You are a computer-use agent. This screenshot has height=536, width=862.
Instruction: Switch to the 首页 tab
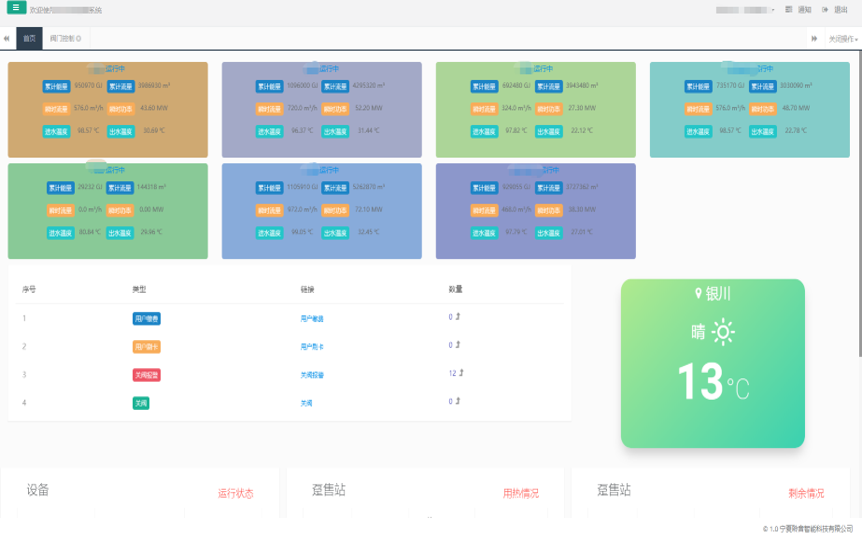point(29,39)
